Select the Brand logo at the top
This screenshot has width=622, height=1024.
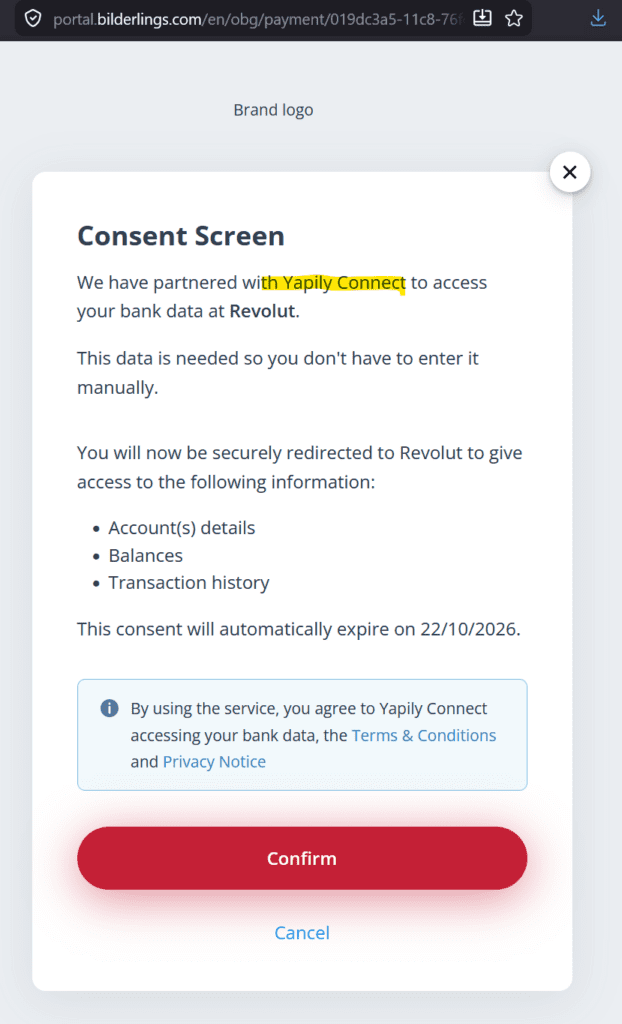[273, 109]
